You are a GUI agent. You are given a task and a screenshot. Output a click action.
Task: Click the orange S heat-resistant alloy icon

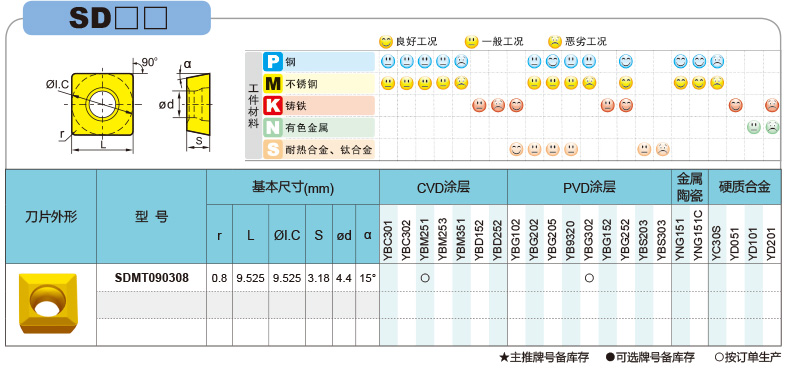273,149
